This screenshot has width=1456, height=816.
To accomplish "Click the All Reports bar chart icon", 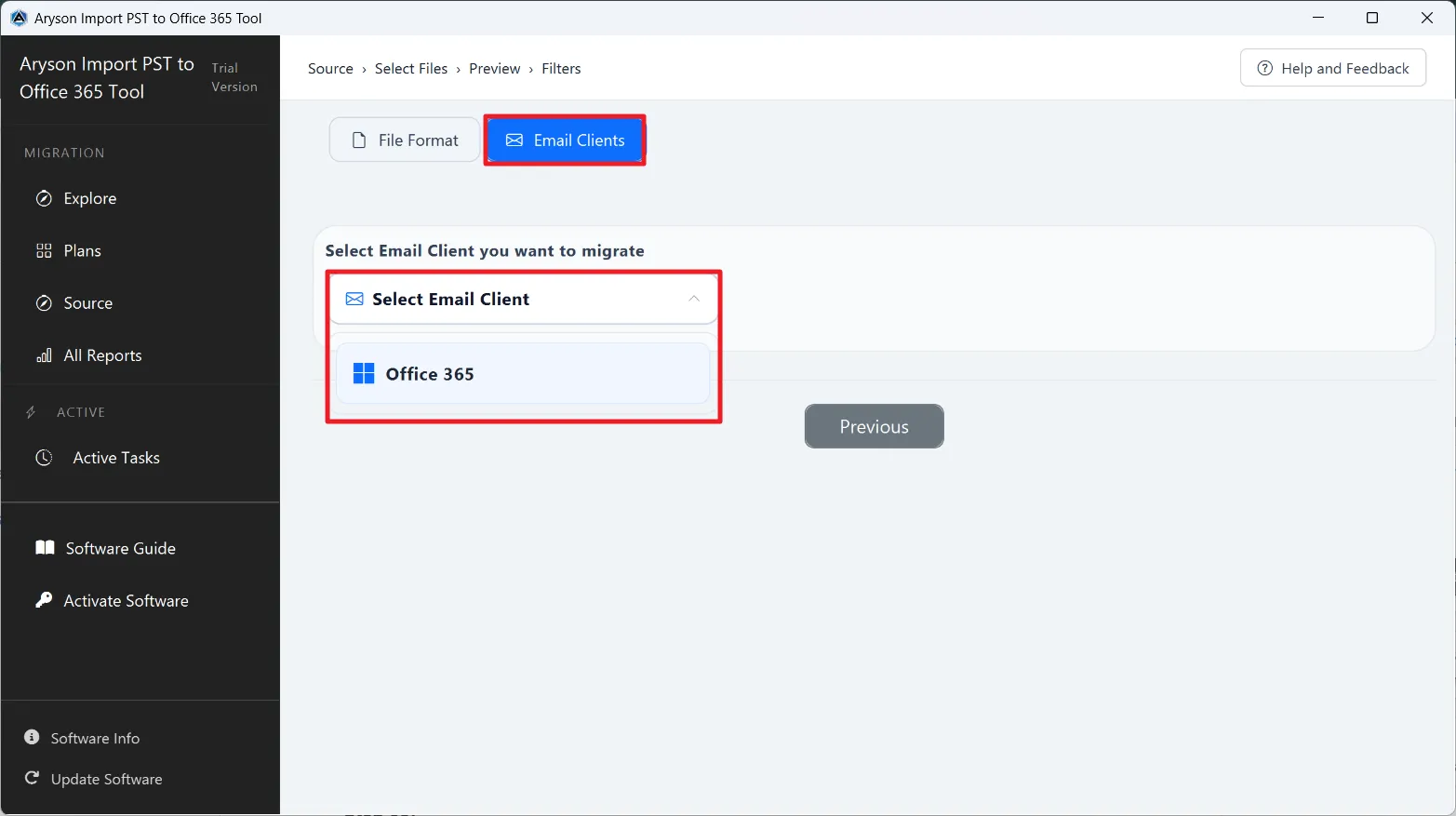I will pyautogui.click(x=44, y=355).
